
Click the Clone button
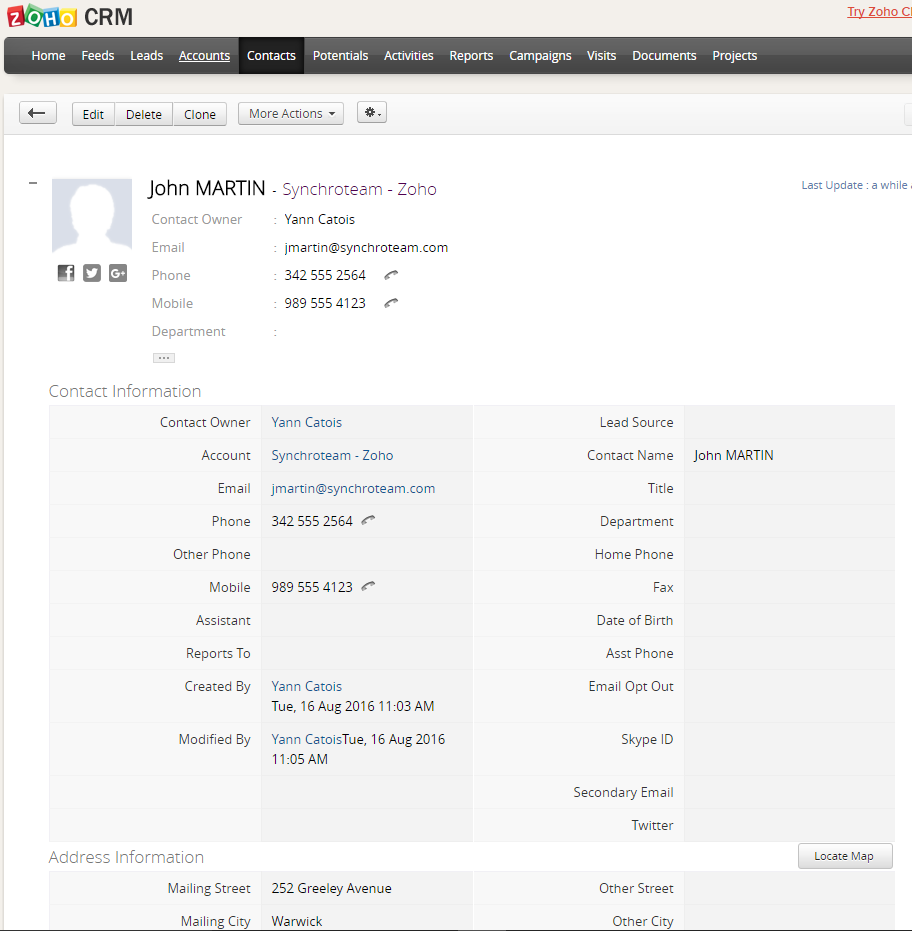click(200, 114)
